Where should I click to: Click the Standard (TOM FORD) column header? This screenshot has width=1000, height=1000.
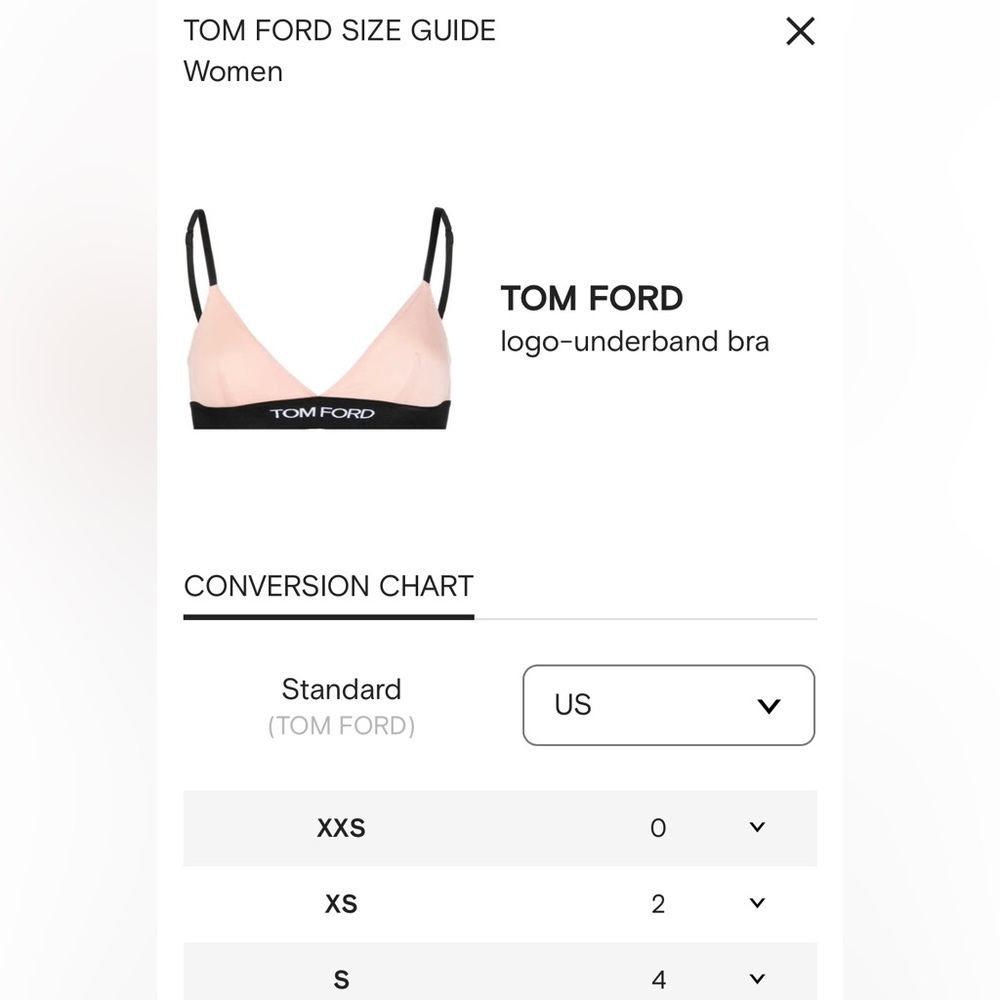(x=342, y=704)
